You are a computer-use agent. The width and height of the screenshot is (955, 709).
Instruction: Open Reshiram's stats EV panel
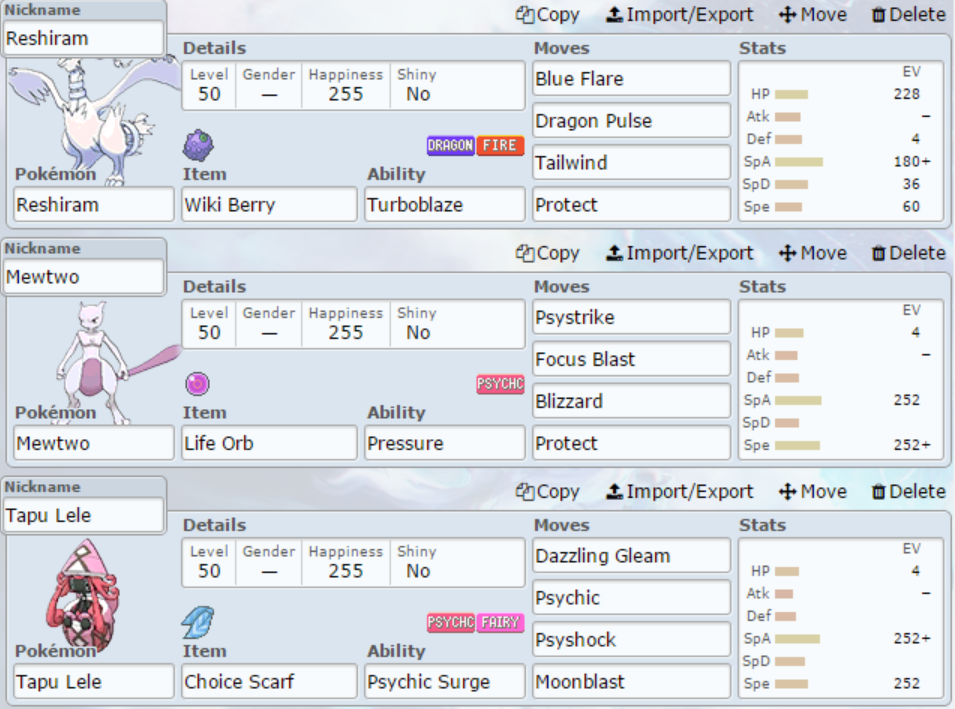click(840, 141)
